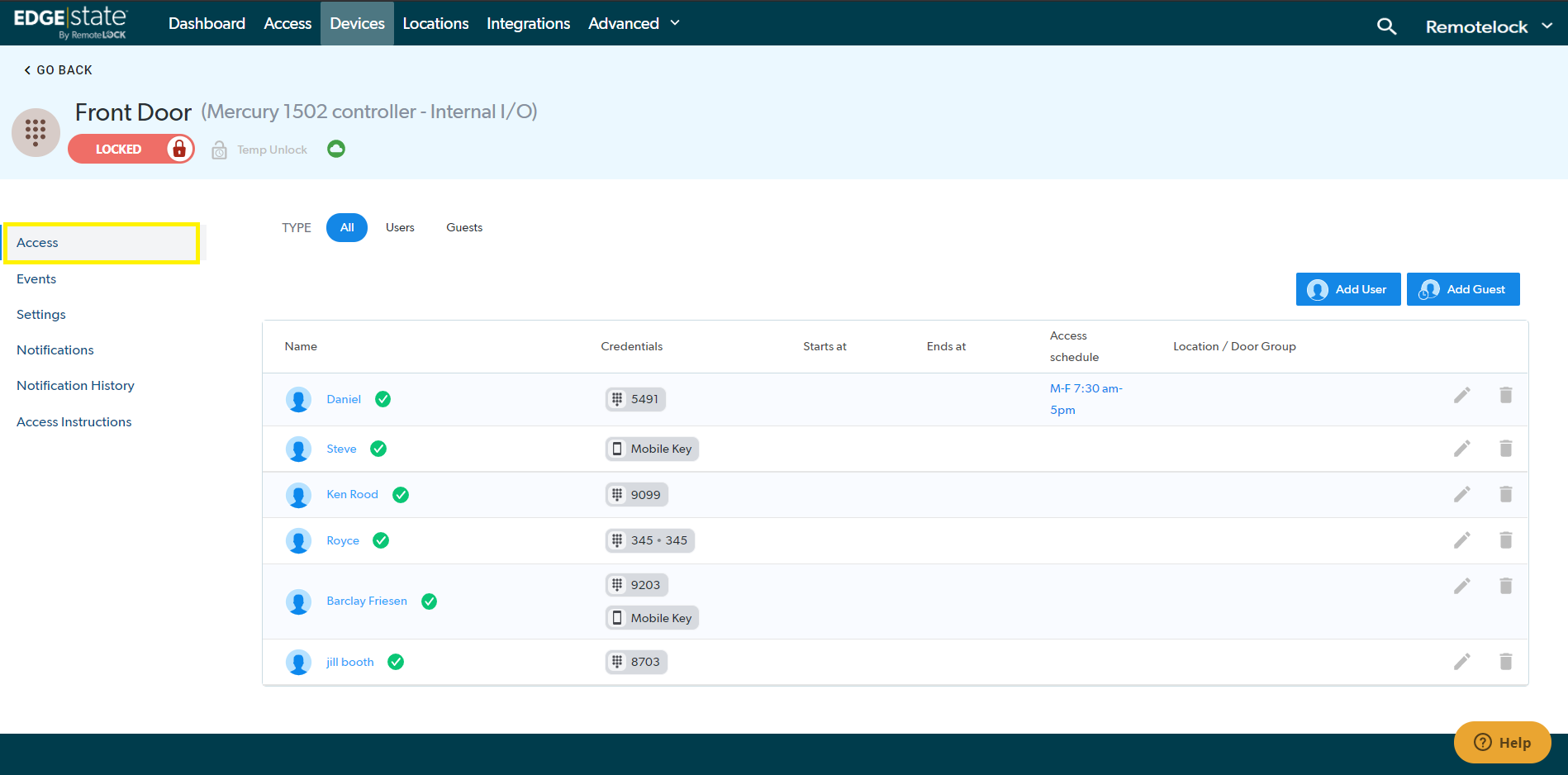Click the Add Guest button
This screenshot has height=775, width=1568.
pyautogui.click(x=1462, y=289)
